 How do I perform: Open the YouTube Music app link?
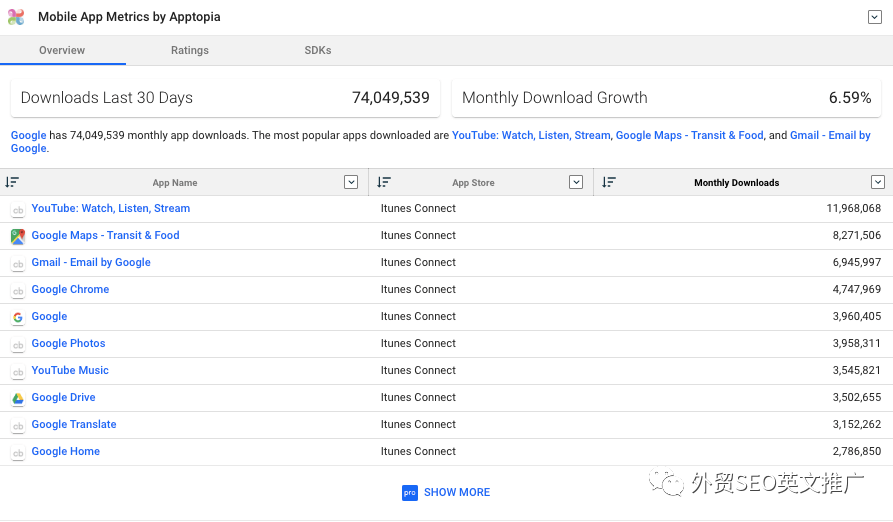(x=70, y=370)
